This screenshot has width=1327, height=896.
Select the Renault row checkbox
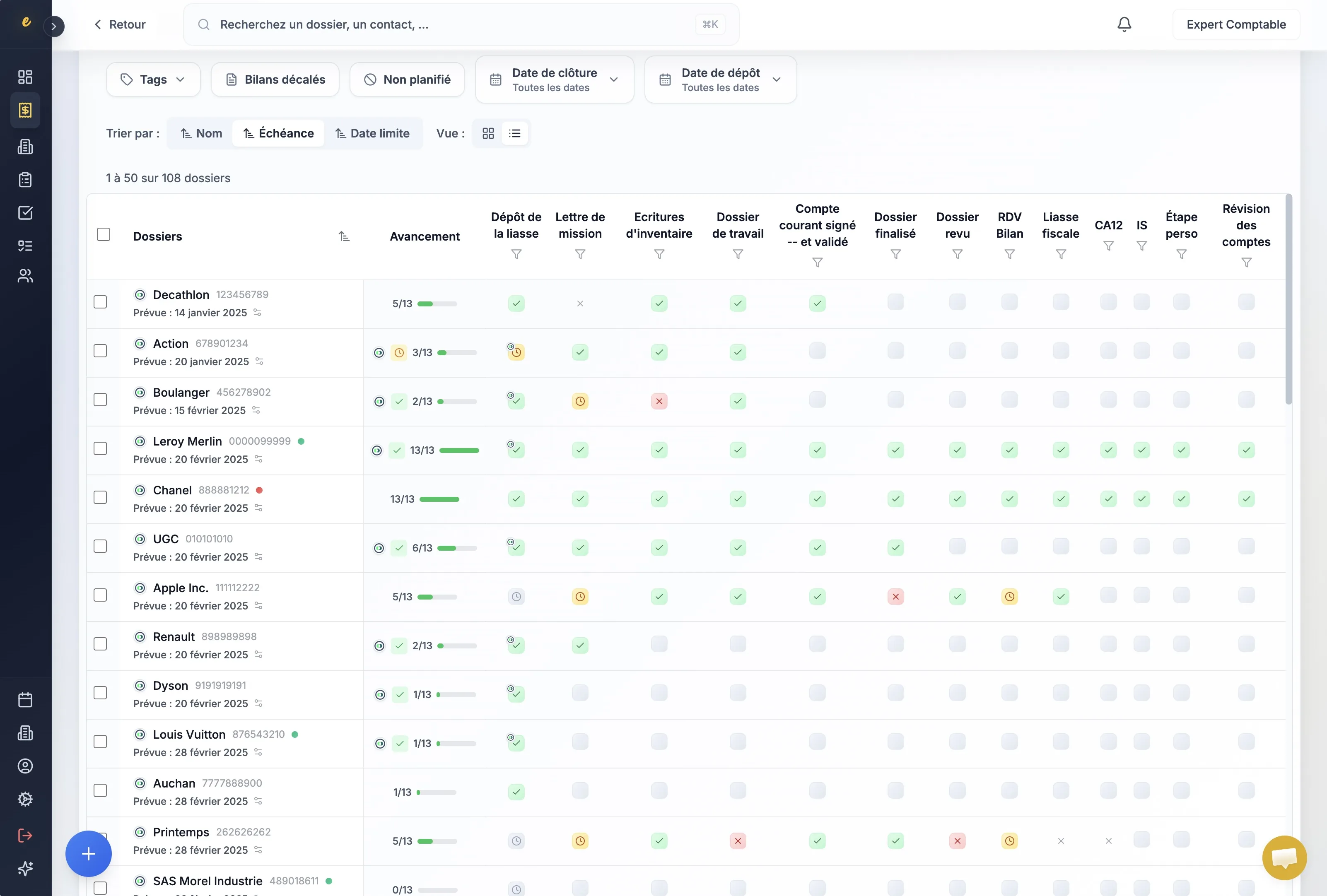101,644
